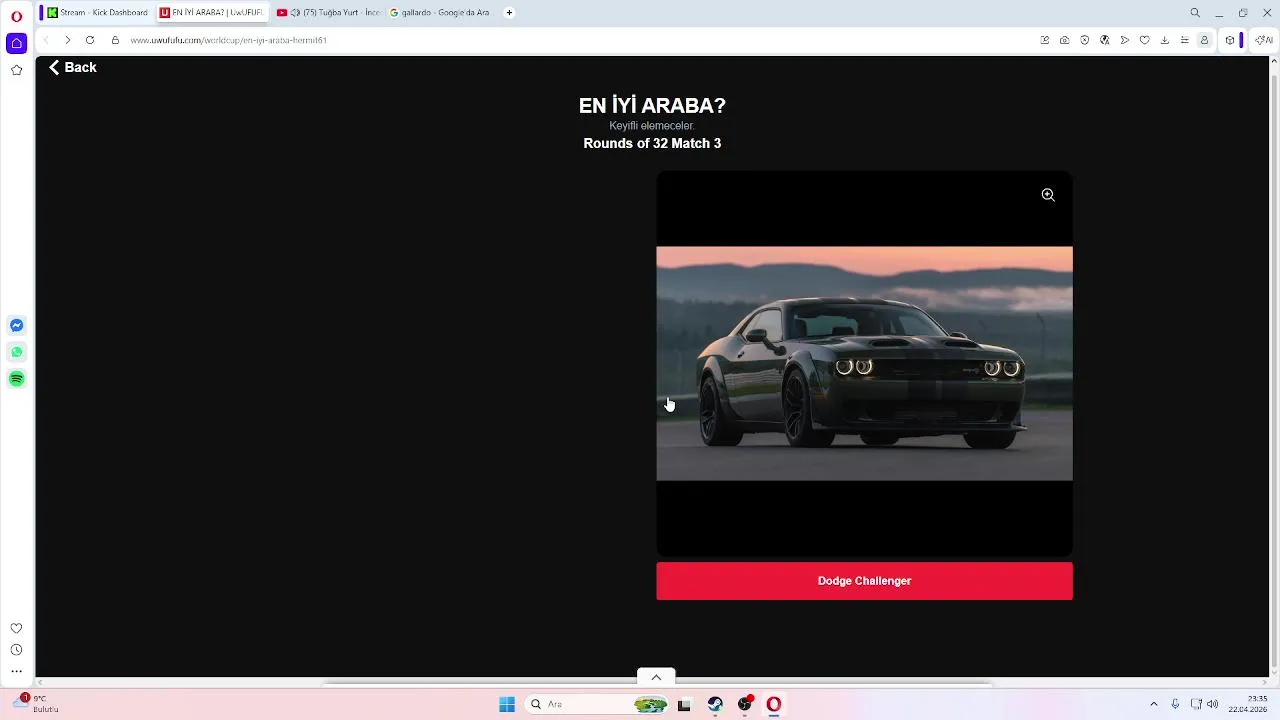Screen dimensions: 1280x720
Task: Open WhatsApp in the sidebar
Action: tap(16, 352)
